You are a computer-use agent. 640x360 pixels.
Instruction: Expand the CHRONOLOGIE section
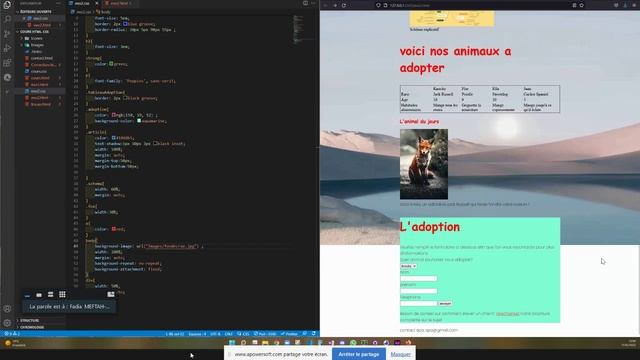[32, 327]
